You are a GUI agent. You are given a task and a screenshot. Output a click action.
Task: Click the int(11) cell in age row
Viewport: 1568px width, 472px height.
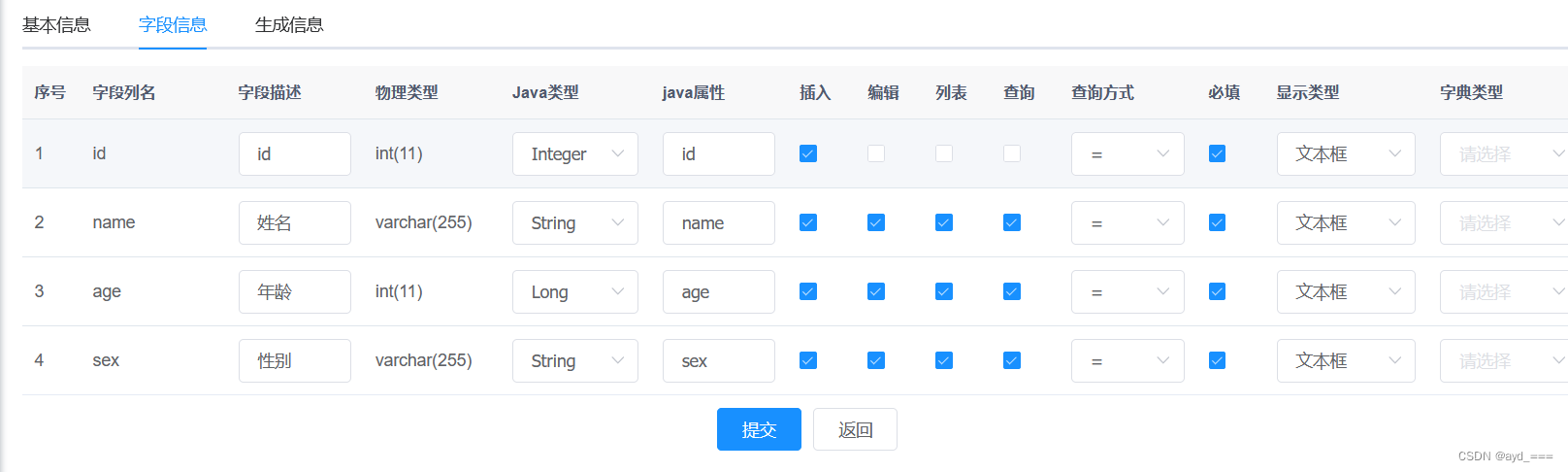(399, 291)
